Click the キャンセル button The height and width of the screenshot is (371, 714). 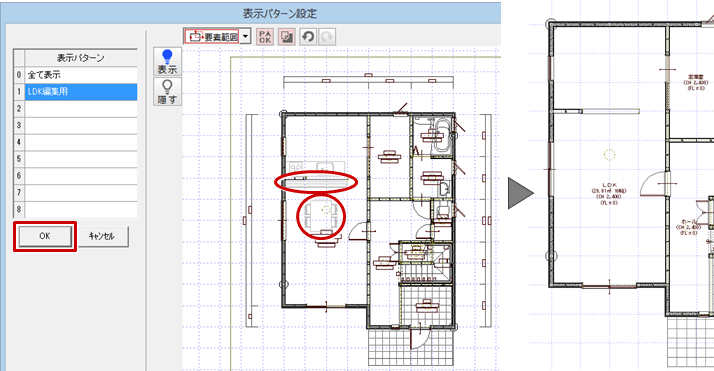click(102, 236)
